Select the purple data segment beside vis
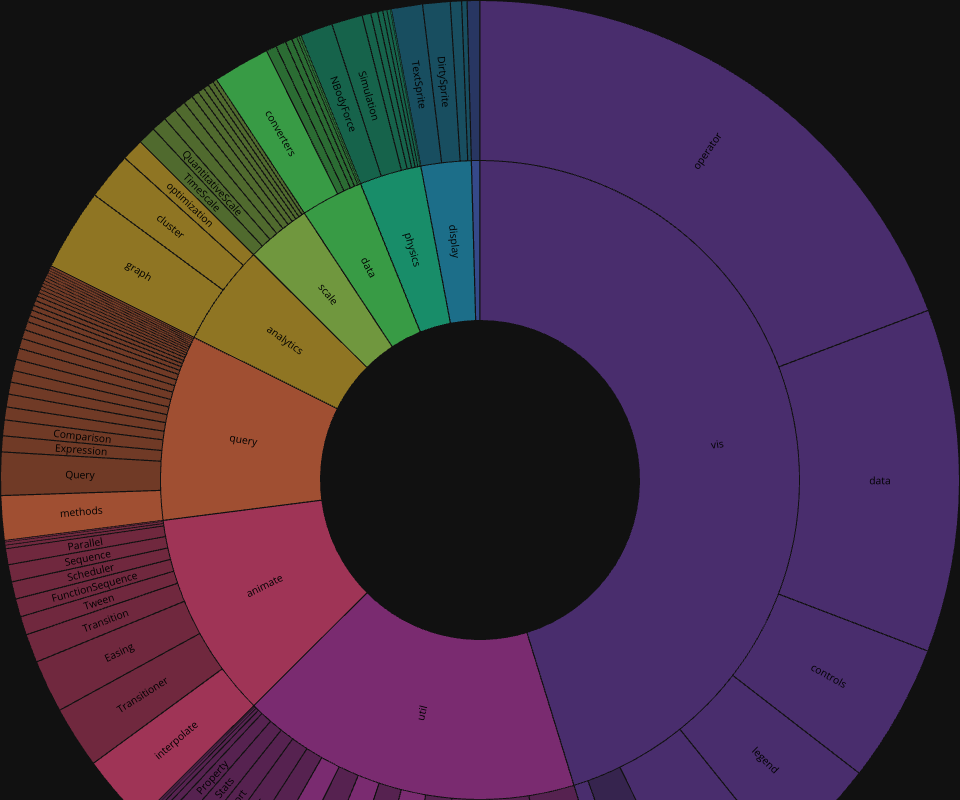 (x=879, y=480)
